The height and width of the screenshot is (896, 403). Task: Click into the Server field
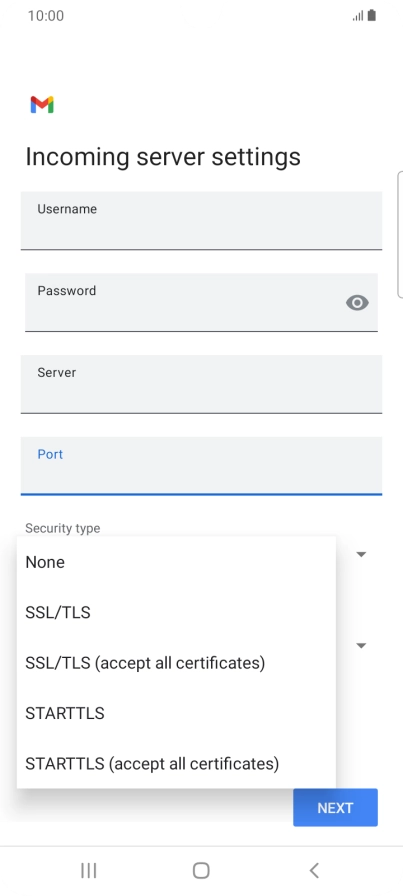(201, 384)
